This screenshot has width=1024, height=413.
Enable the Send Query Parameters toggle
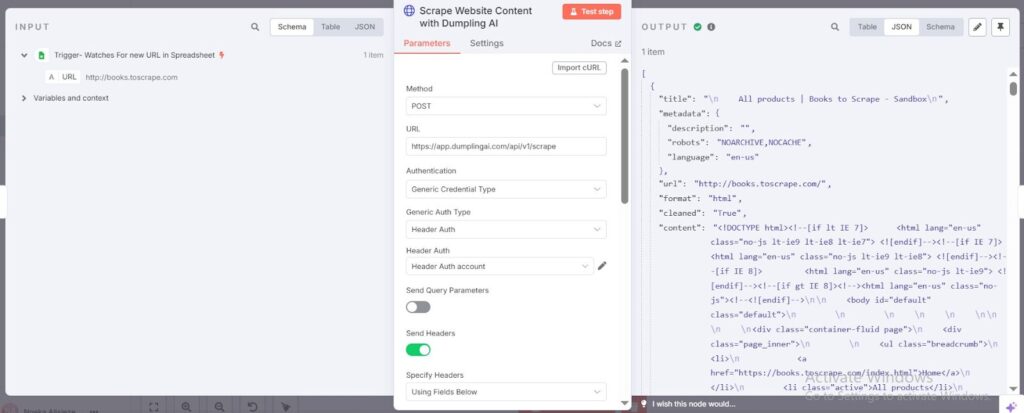(418, 307)
